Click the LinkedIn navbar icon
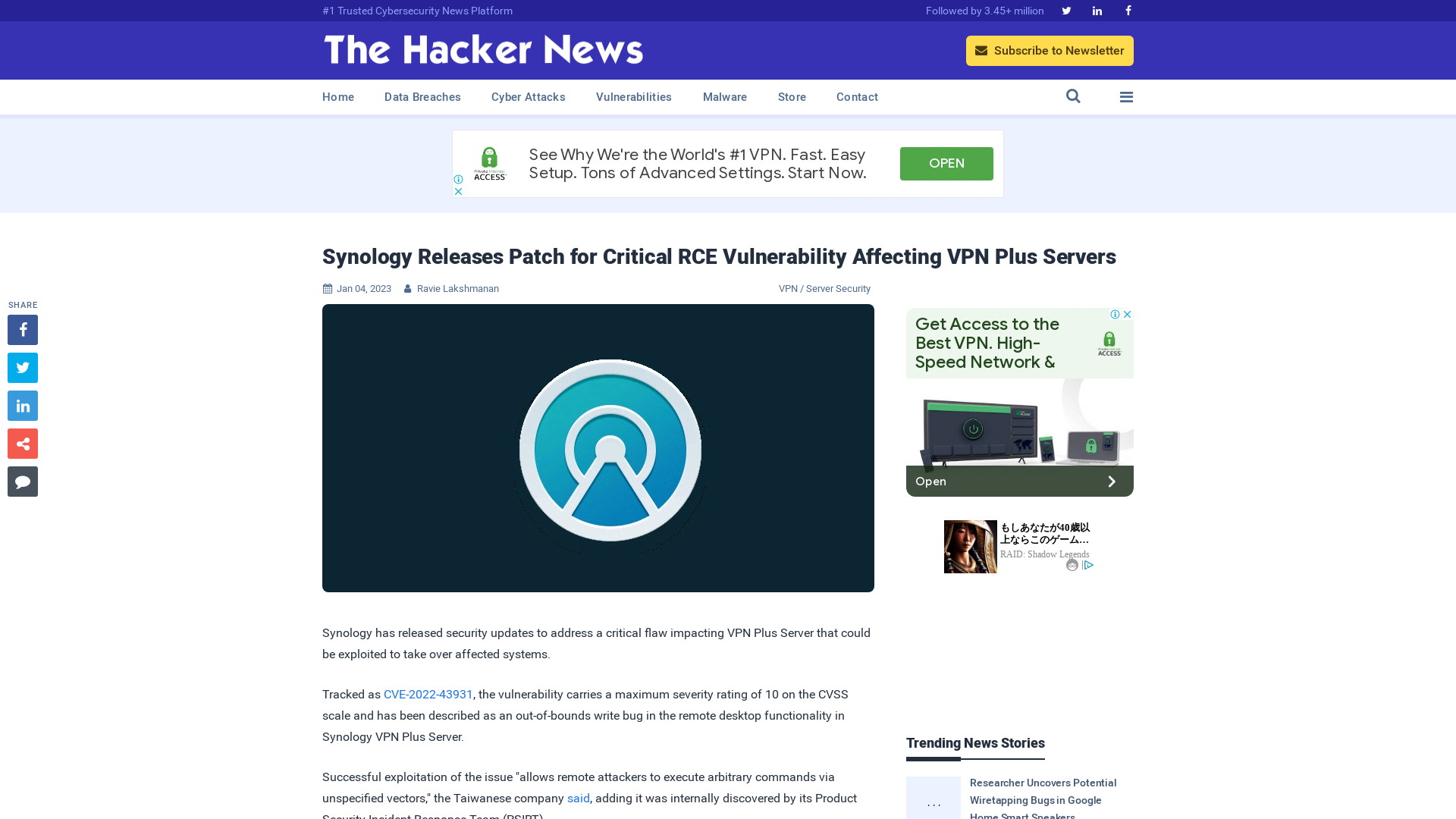 [1097, 10]
